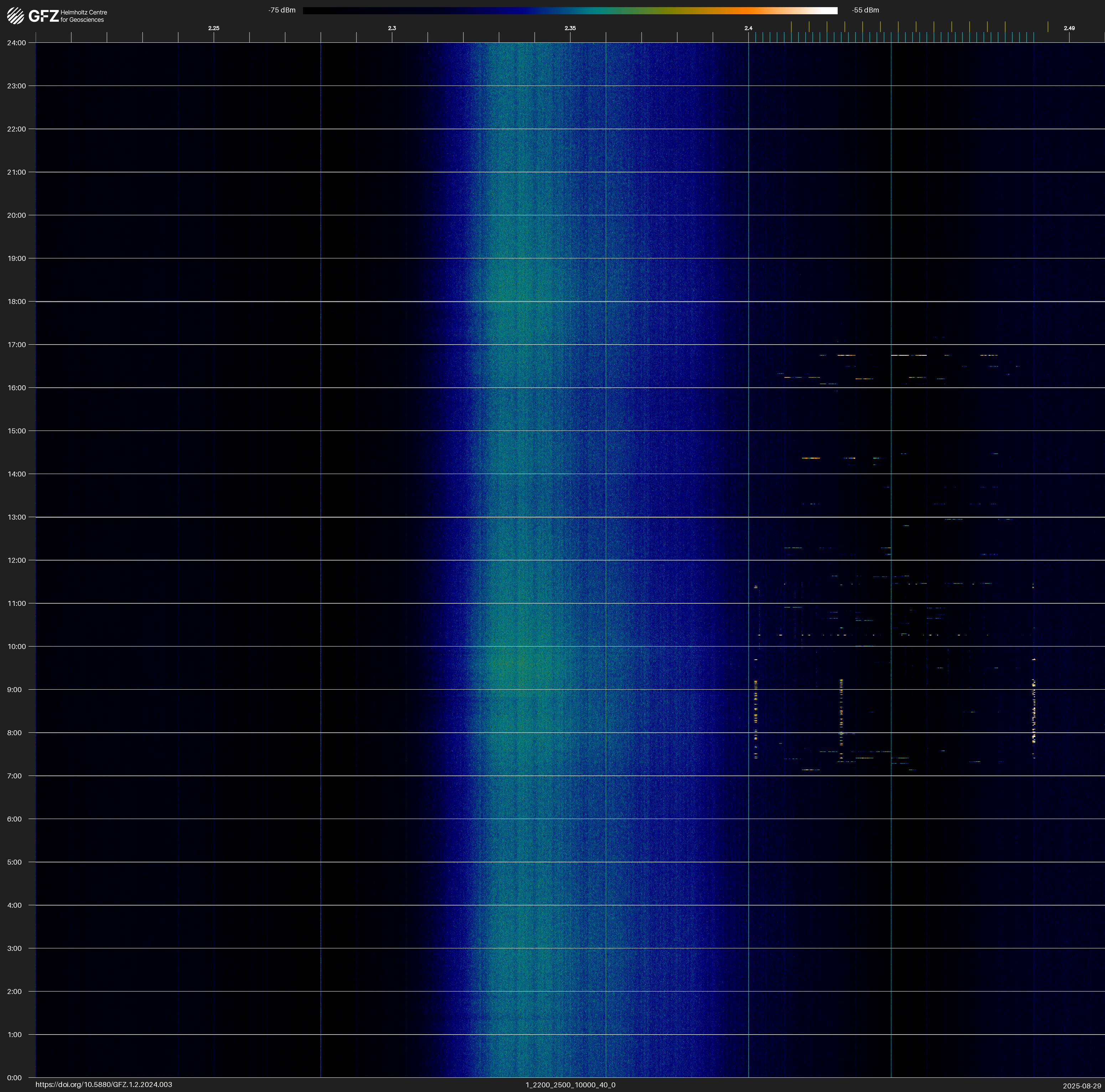Click the 2.3 frequency axis label
This screenshot has width=1105, height=1092.
[x=392, y=28]
